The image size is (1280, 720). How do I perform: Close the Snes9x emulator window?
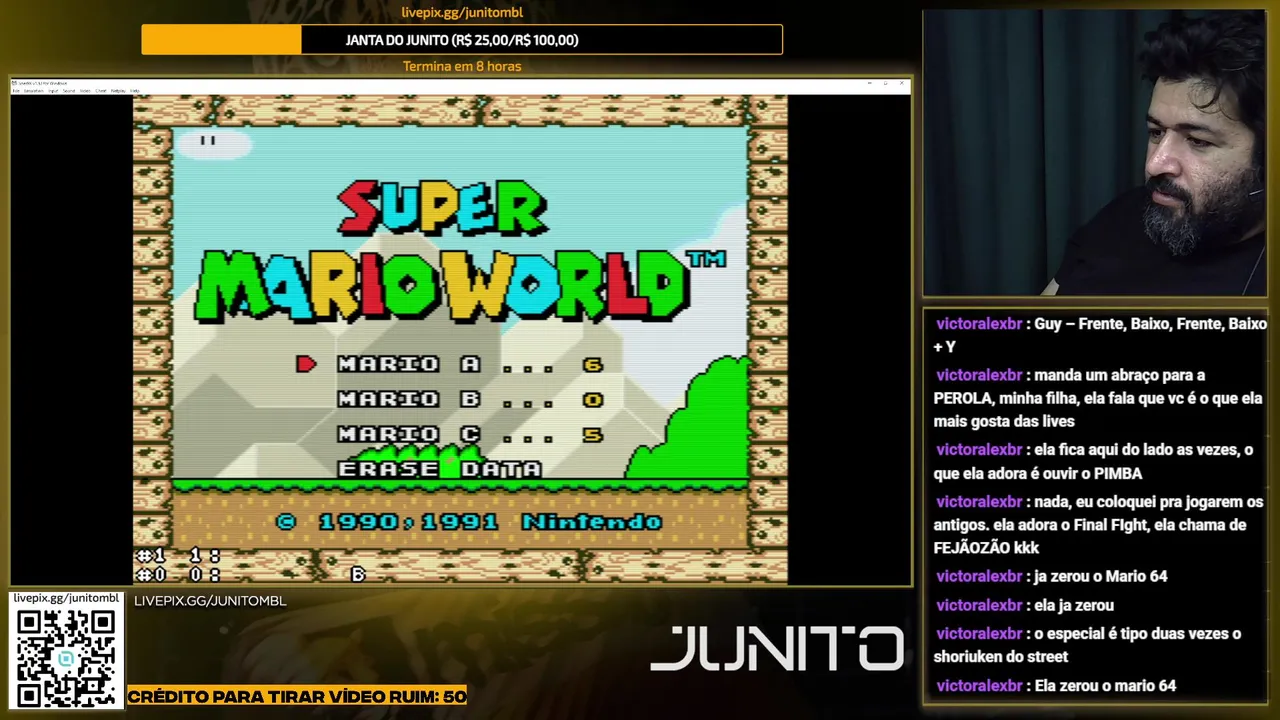coord(902,83)
